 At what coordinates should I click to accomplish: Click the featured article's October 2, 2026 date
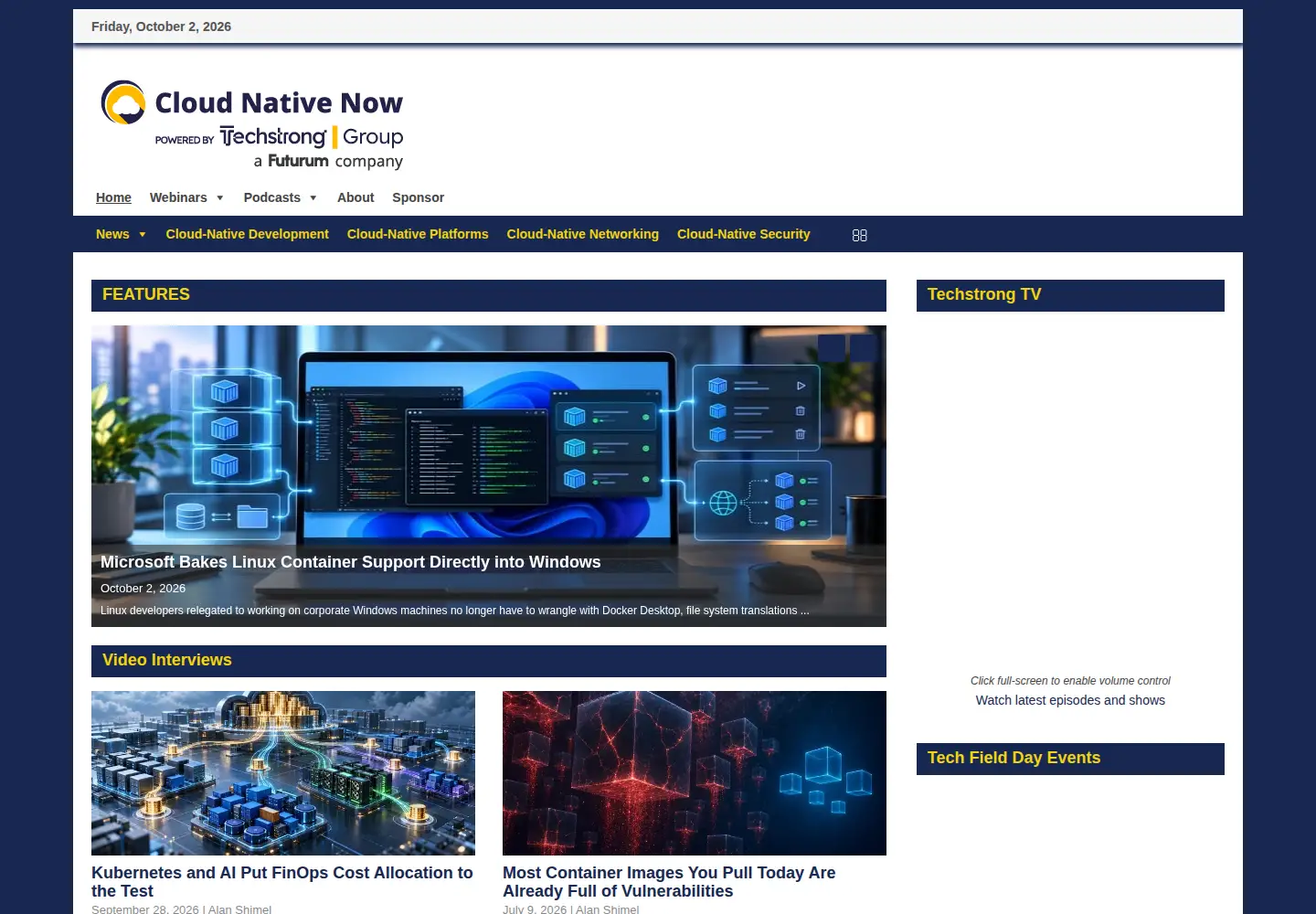point(143,589)
